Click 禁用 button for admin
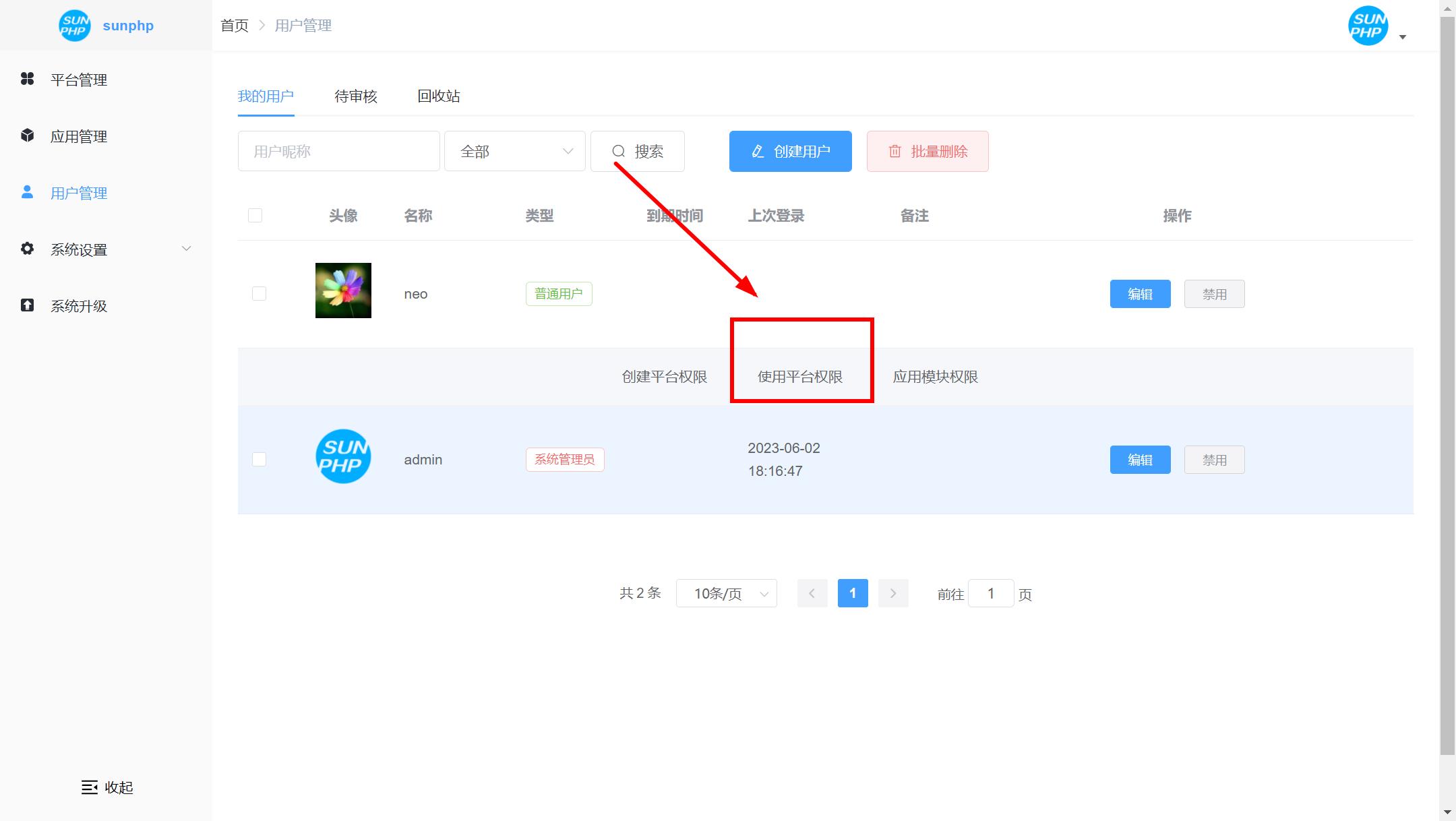Screen dimensions: 1456x821 (1215, 460)
